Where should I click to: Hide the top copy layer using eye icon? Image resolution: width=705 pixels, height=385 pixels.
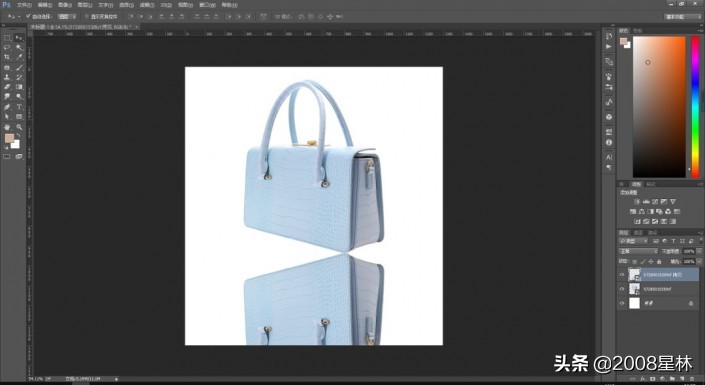click(x=622, y=274)
